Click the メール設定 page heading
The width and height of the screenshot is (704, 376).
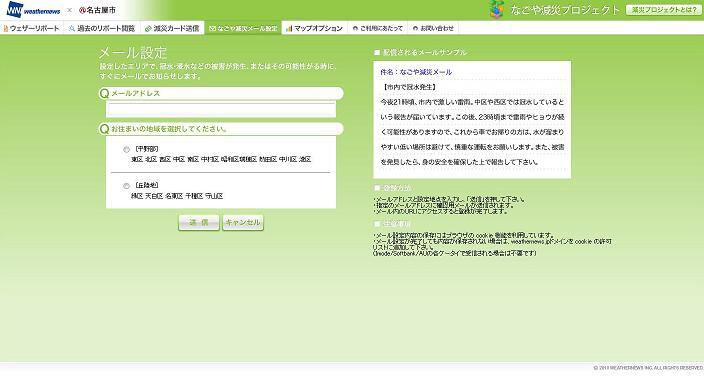point(133,53)
